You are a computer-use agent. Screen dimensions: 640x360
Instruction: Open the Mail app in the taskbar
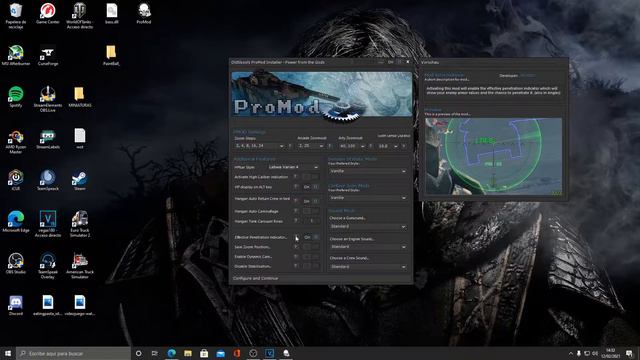(220, 353)
